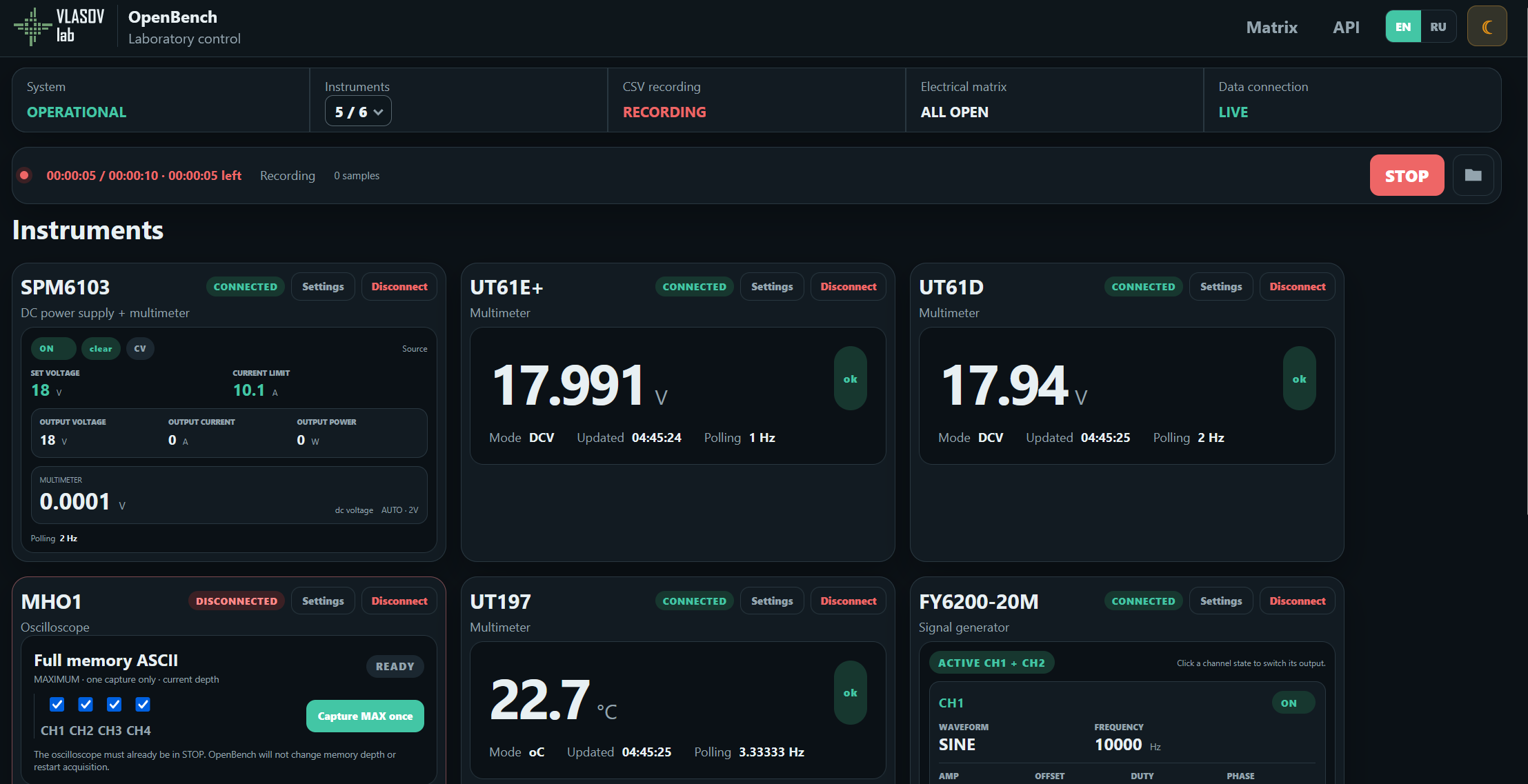The height and width of the screenshot is (784, 1528).
Task: Open MHO1 oscilloscope Settings
Action: coord(323,601)
